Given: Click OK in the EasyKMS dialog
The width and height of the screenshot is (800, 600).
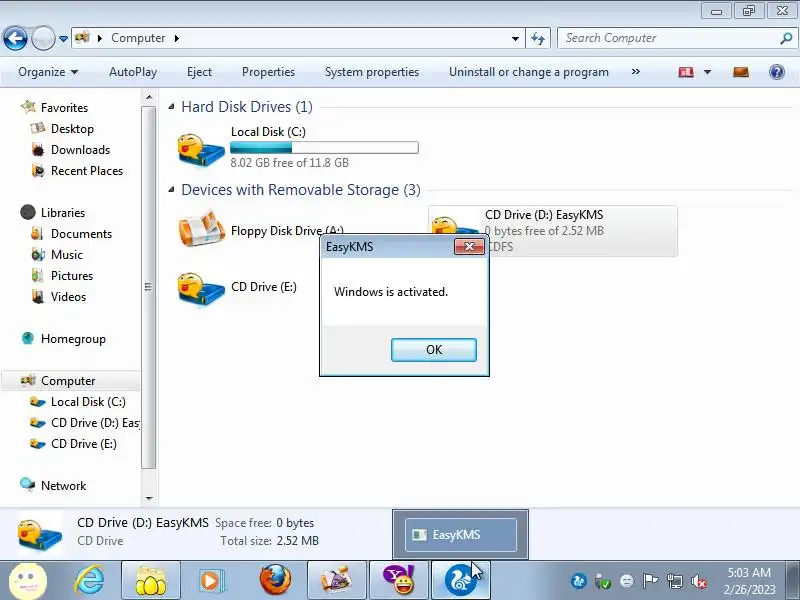Looking at the screenshot, I should coord(434,349).
